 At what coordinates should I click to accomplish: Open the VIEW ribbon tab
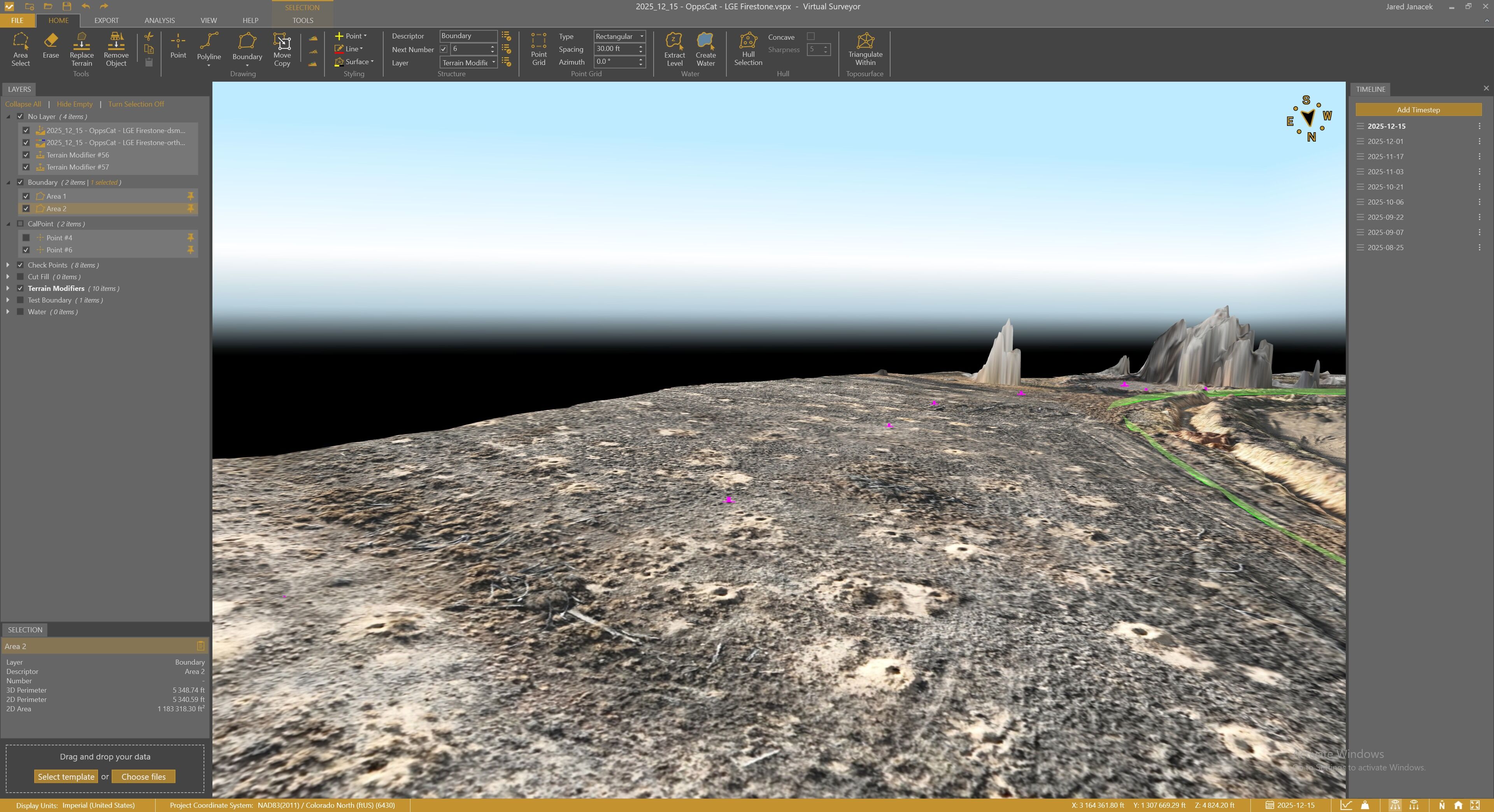(209, 20)
